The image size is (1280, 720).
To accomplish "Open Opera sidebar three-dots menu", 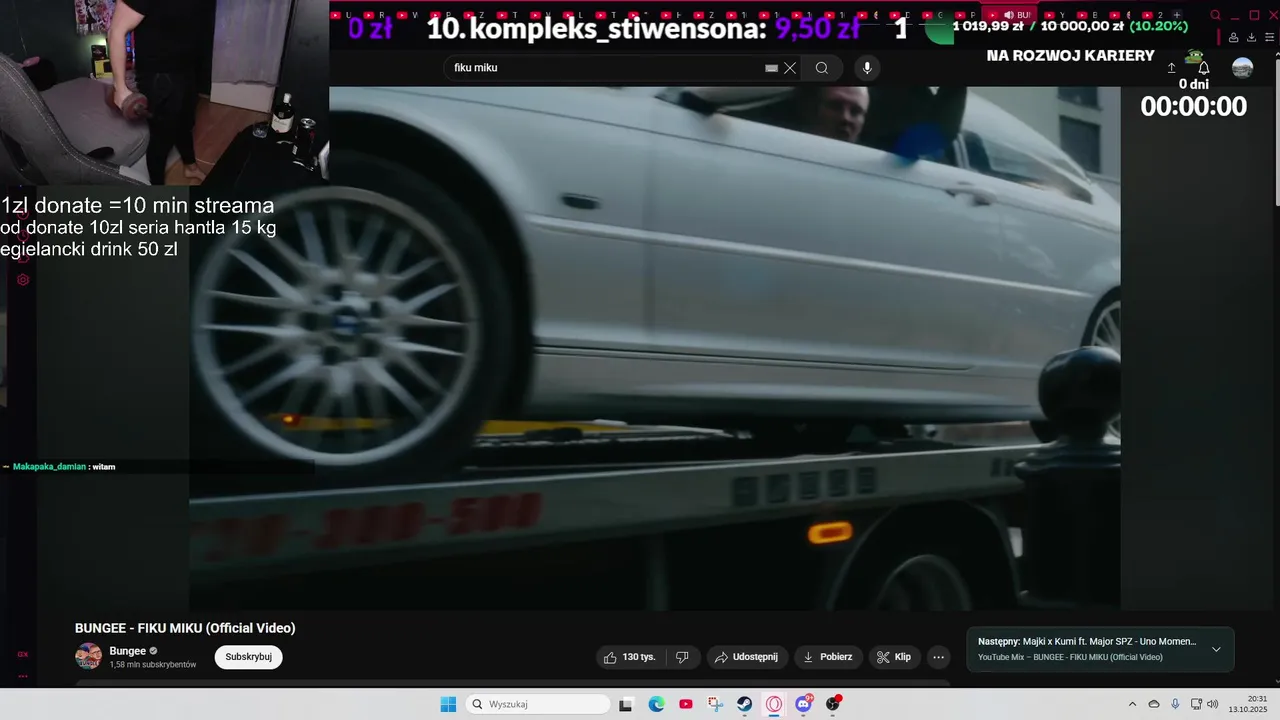I will point(22,676).
